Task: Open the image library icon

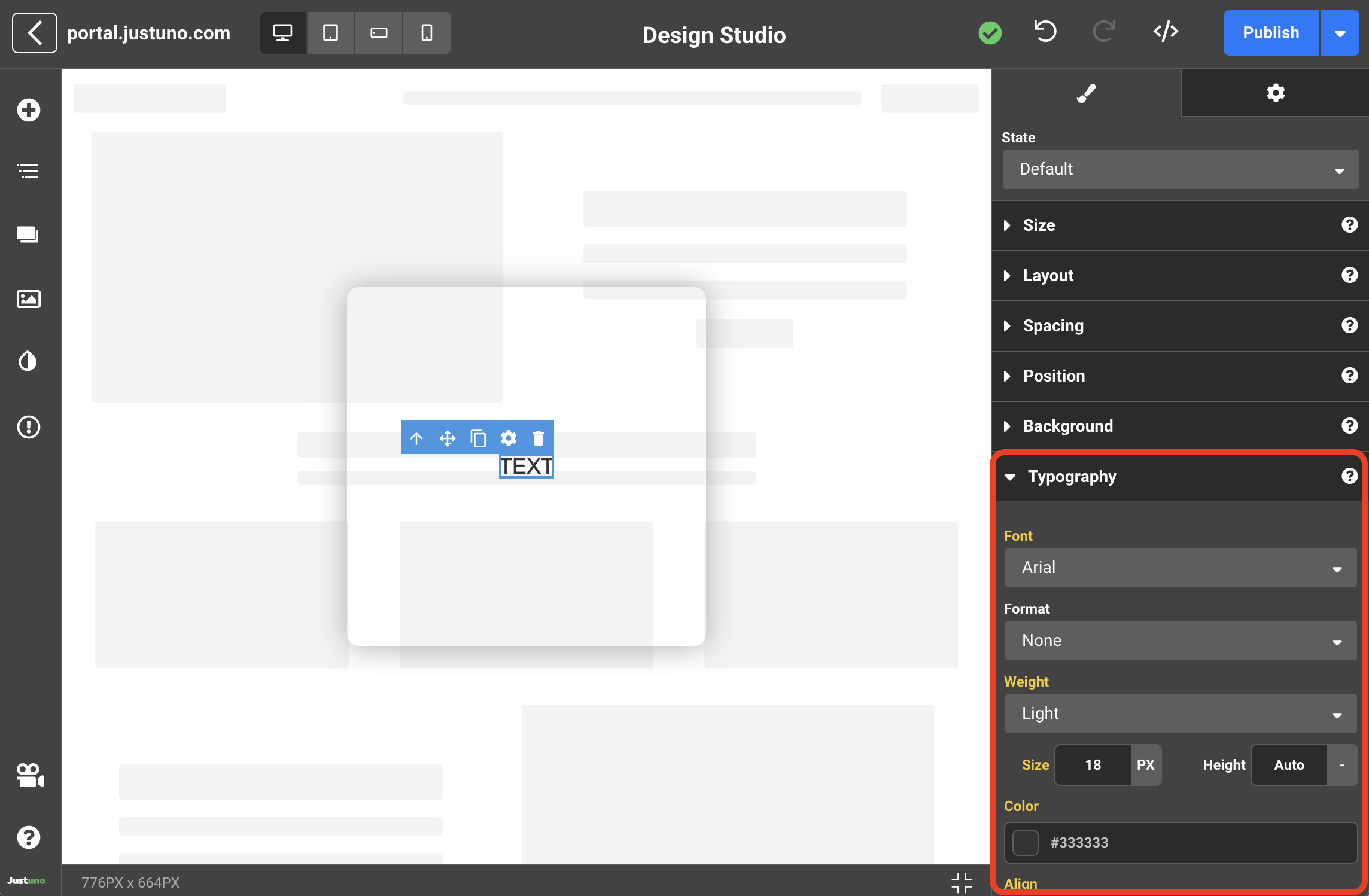Action: coord(28,298)
